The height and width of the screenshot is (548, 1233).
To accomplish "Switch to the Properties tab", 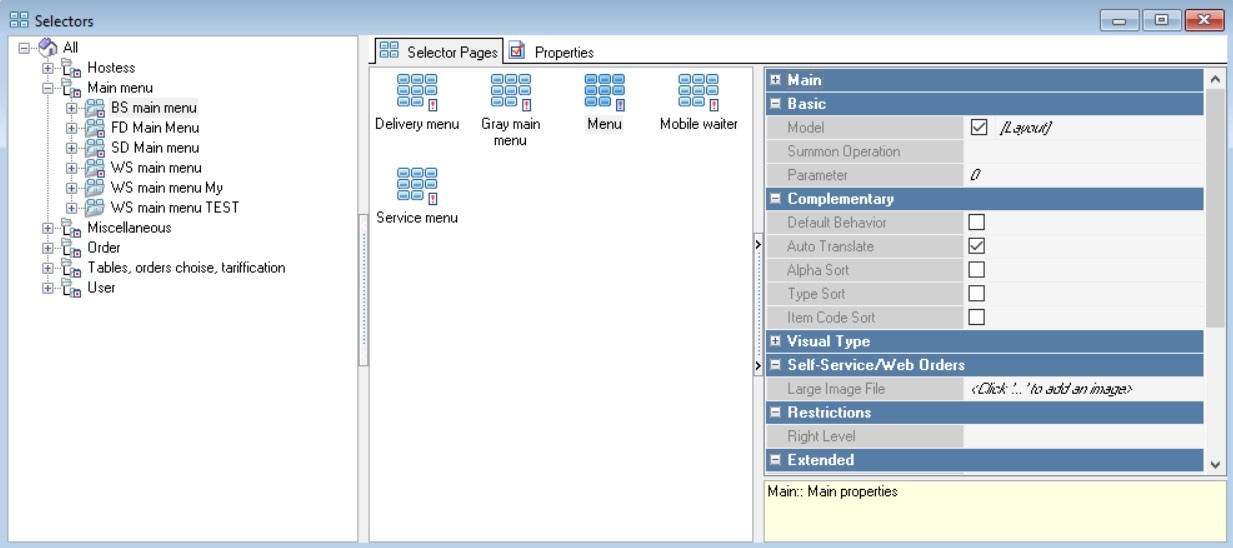I will coord(552,52).
